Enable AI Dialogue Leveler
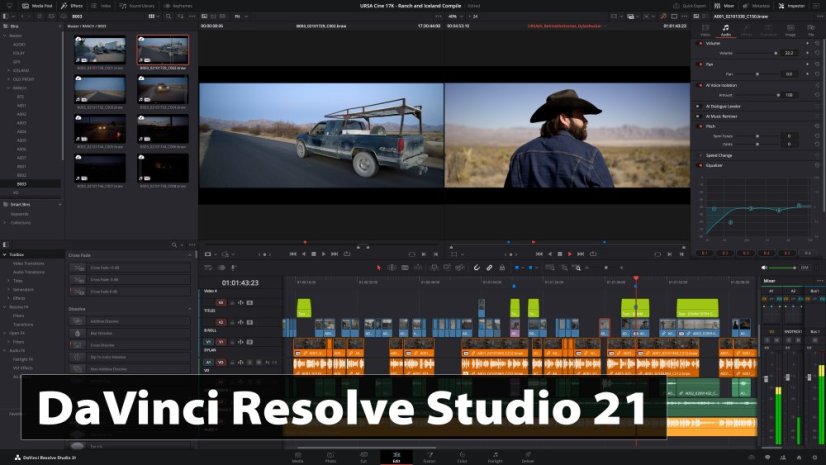 pyautogui.click(x=698, y=106)
